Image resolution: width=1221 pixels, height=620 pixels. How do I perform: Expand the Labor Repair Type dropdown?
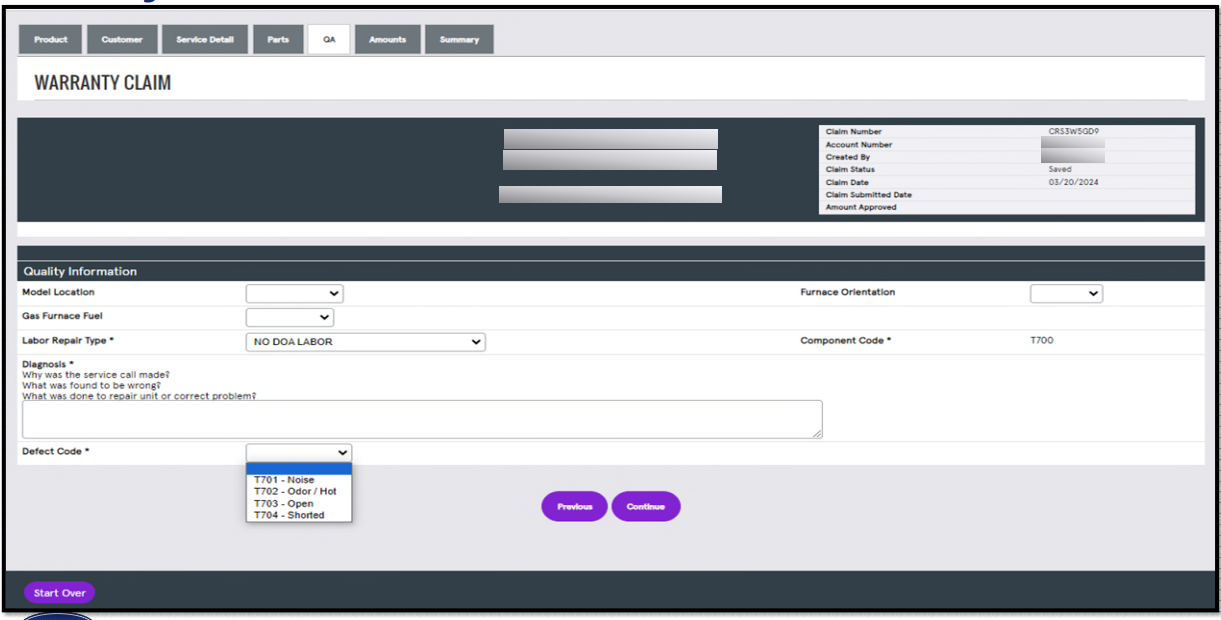(365, 341)
